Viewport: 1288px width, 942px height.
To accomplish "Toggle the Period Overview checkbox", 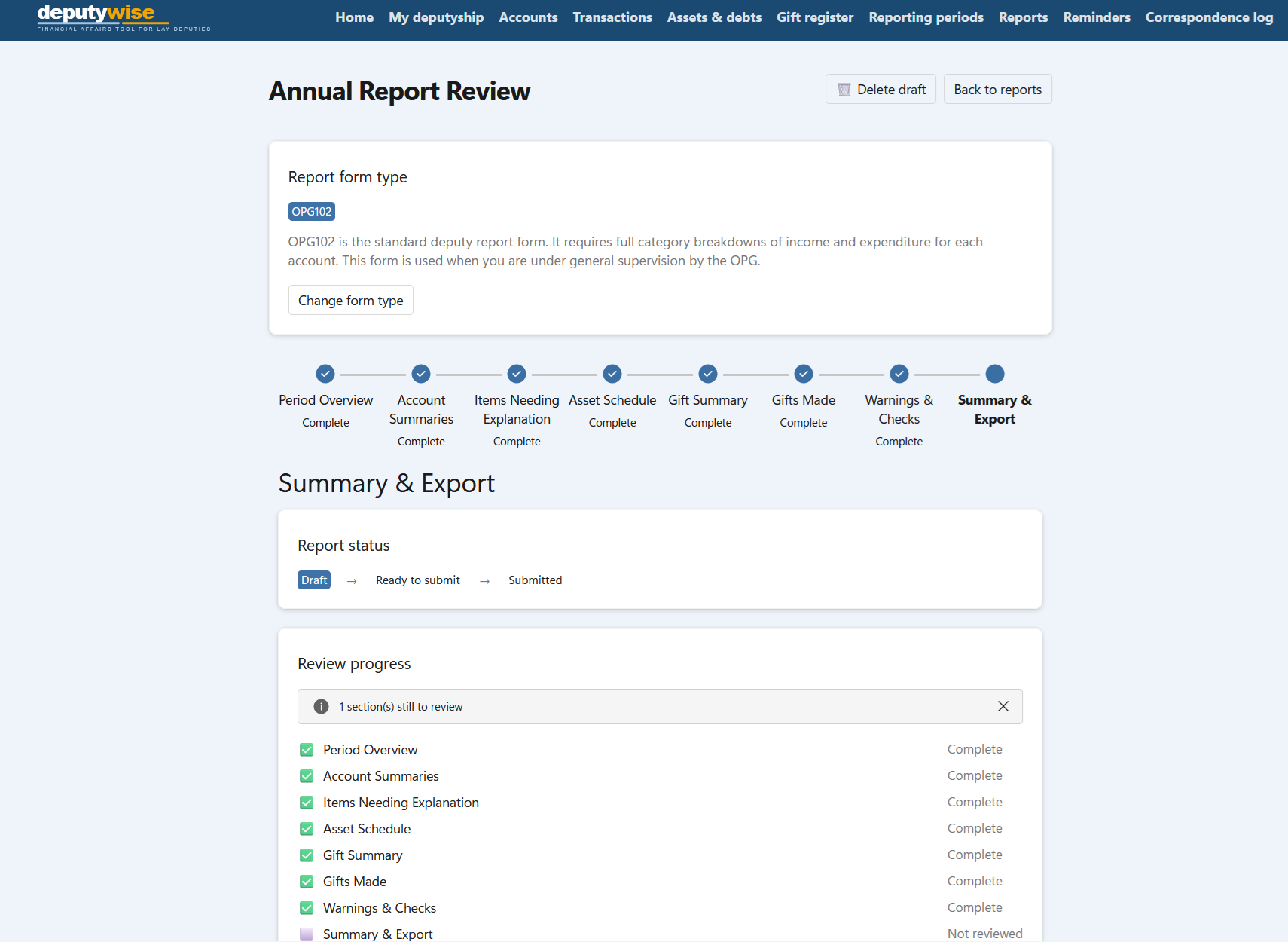I will pos(307,750).
